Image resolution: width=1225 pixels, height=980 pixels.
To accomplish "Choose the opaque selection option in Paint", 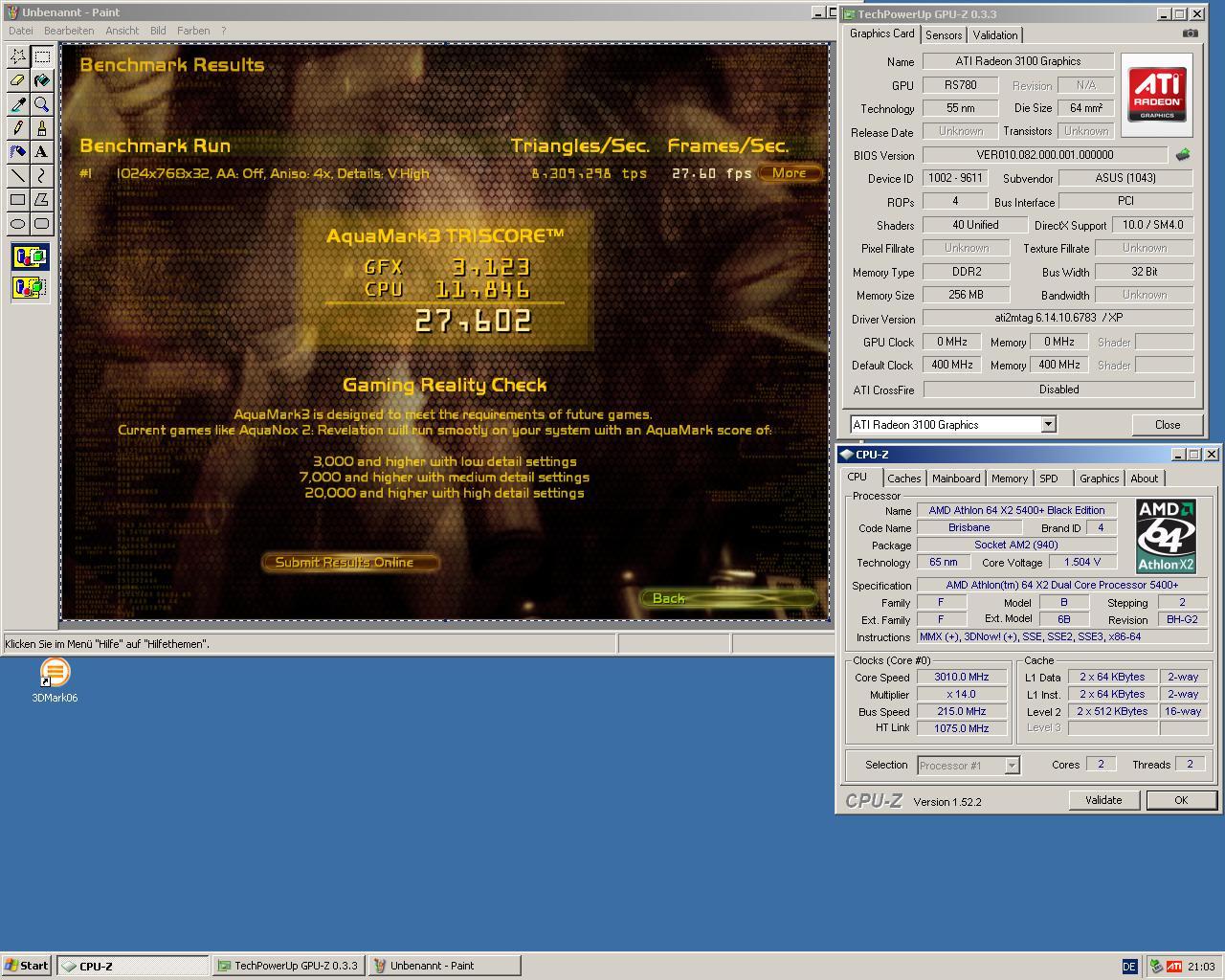I will tap(30, 256).
